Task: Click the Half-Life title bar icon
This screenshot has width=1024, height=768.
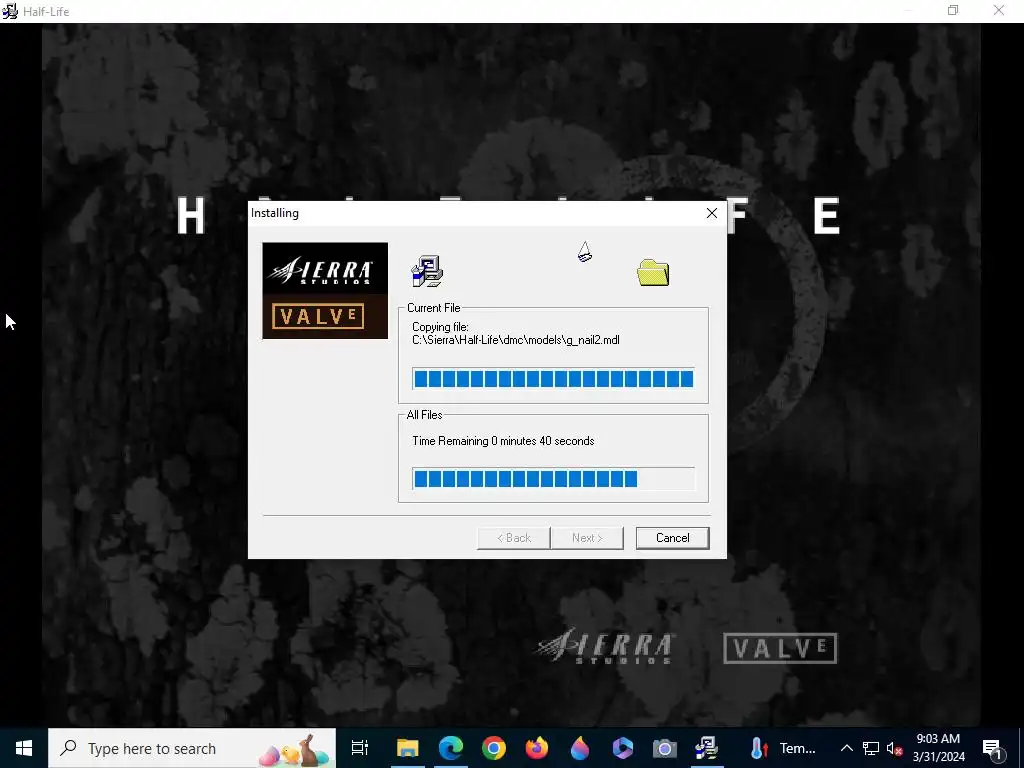Action: [x=10, y=11]
